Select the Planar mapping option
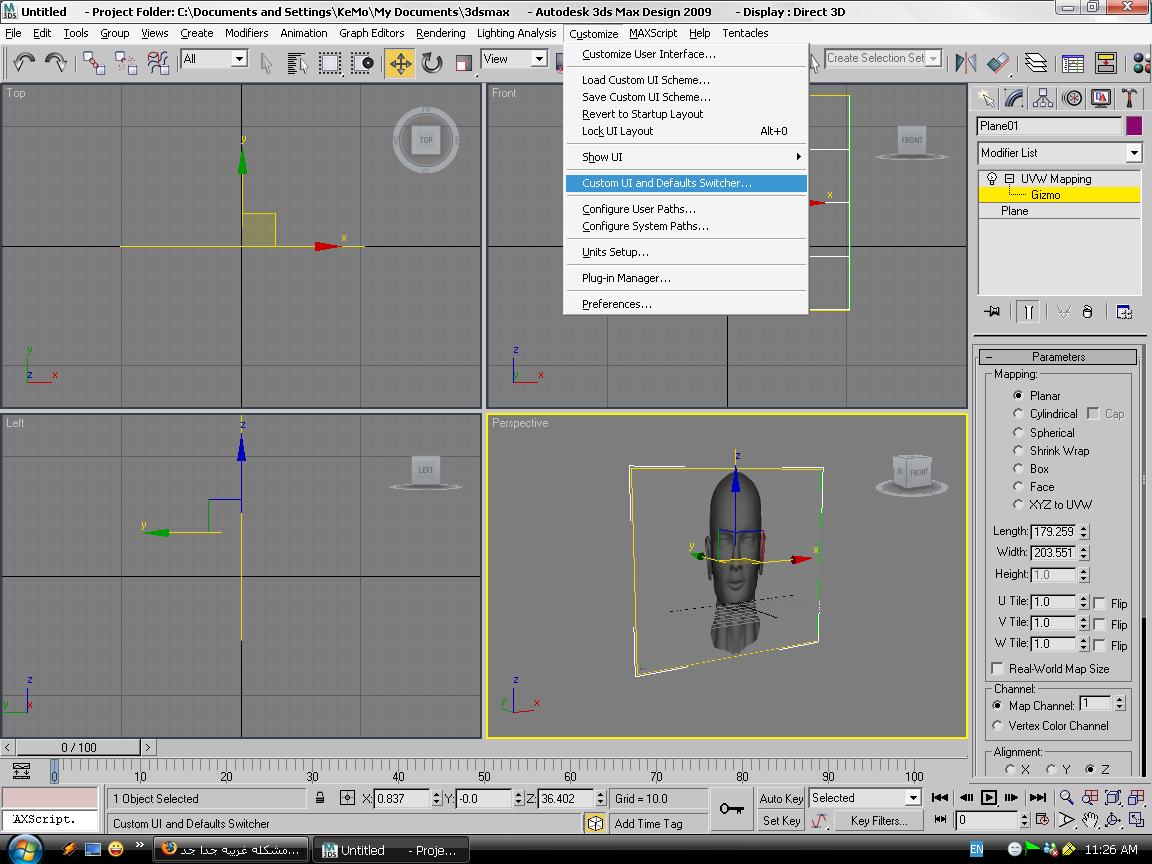Viewport: 1152px width, 864px height. (x=1018, y=395)
